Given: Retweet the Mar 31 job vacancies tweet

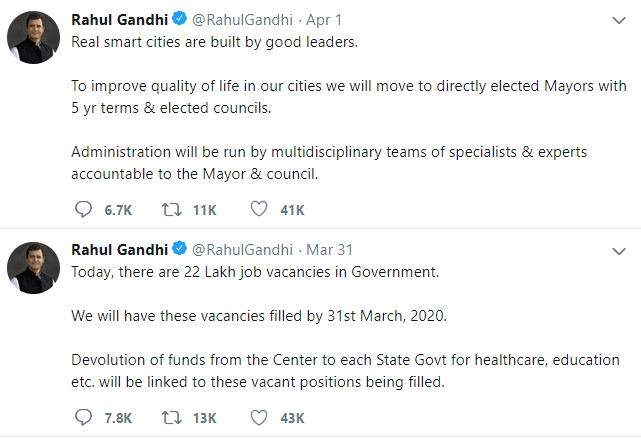Looking at the screenshot, I should [171, 418].
